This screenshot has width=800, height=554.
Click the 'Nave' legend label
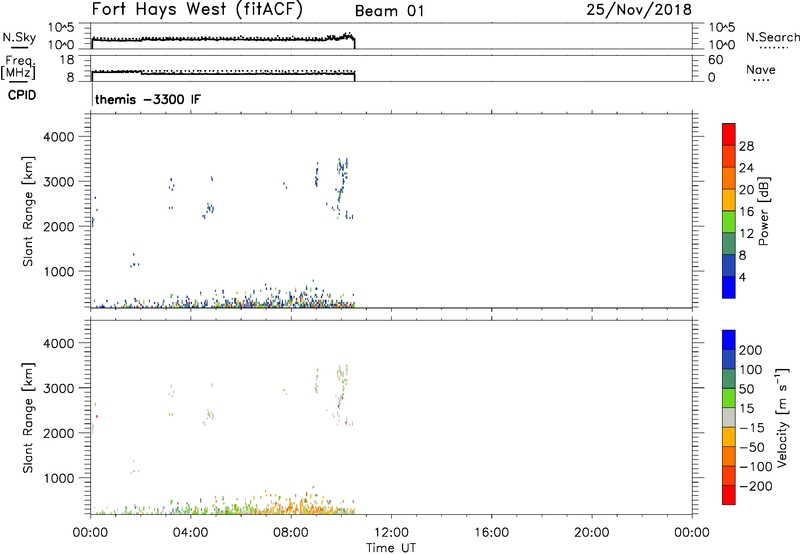[761, 70]
